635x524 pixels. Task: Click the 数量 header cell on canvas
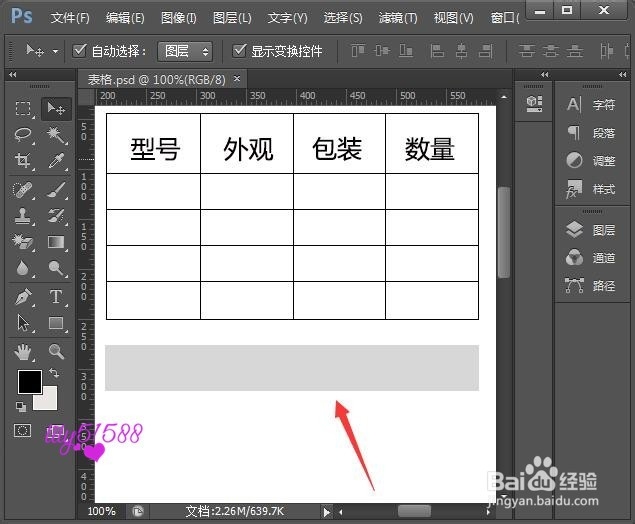point(432,144)
